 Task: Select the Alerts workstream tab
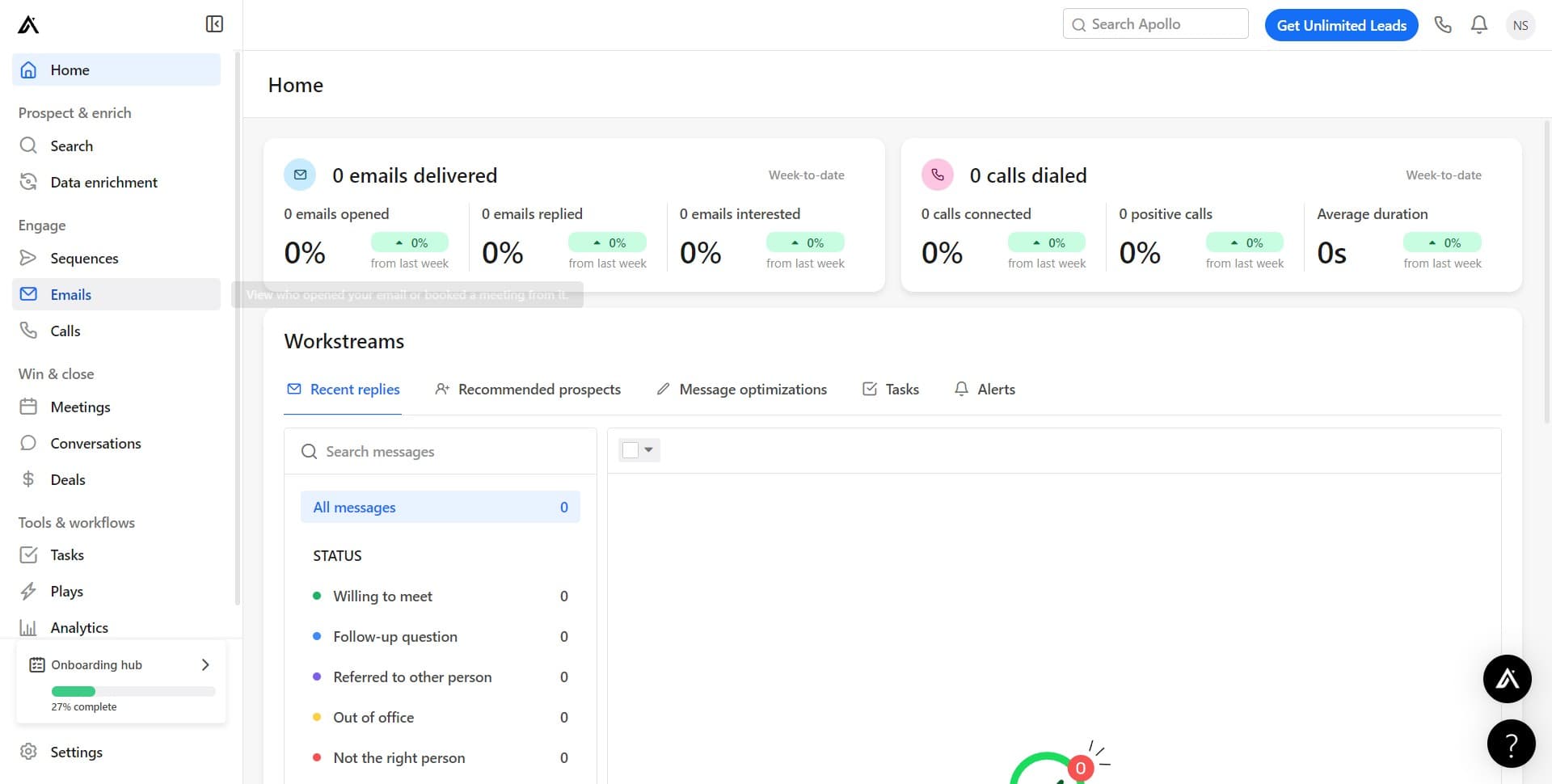[985, 390]
